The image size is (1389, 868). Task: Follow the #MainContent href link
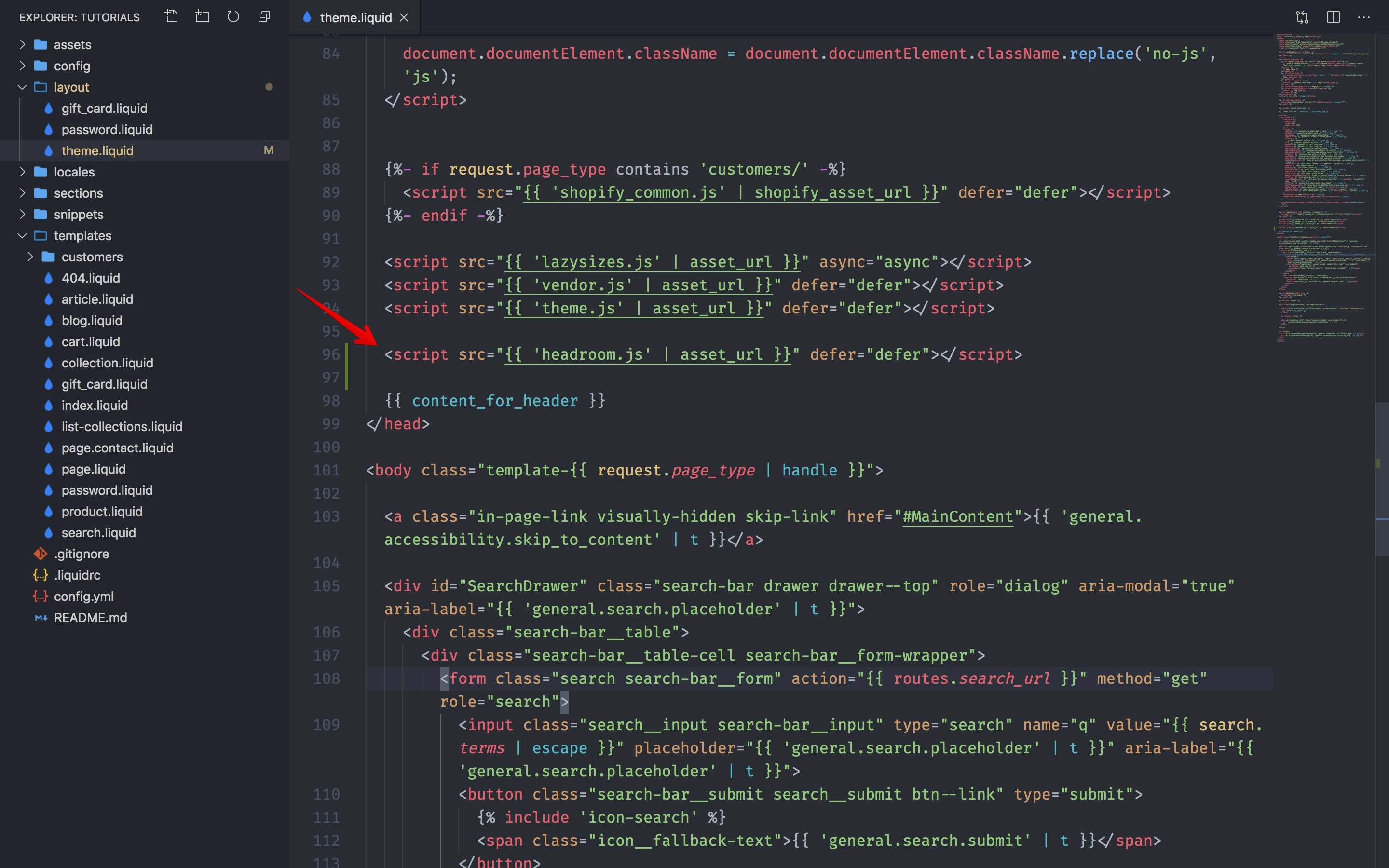(957, 516)
